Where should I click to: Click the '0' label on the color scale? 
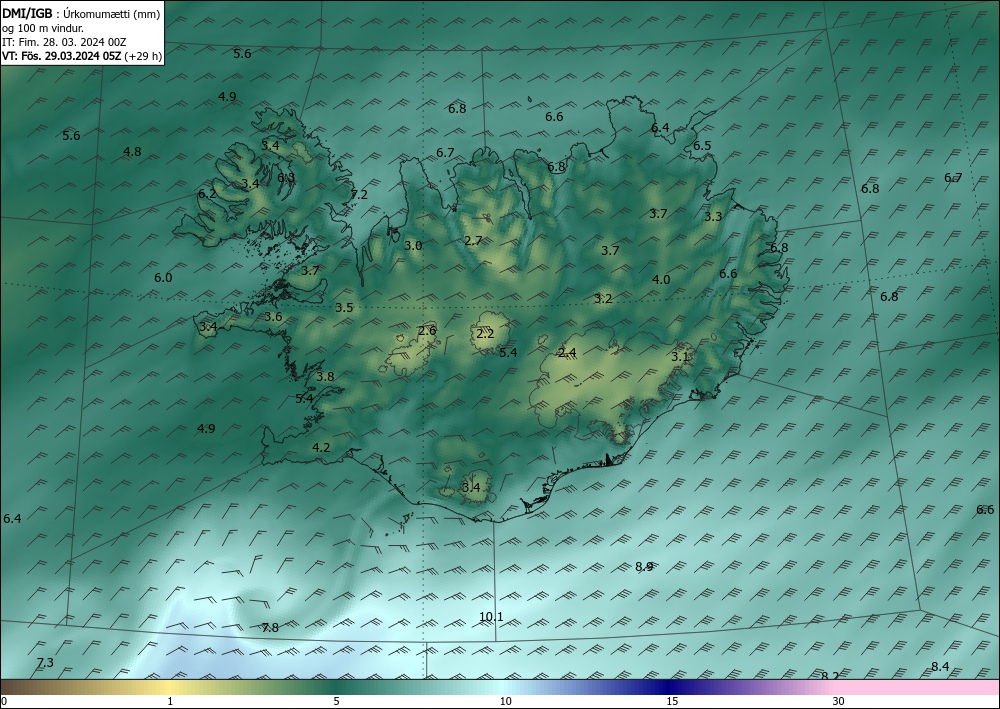tap(4, 701)
